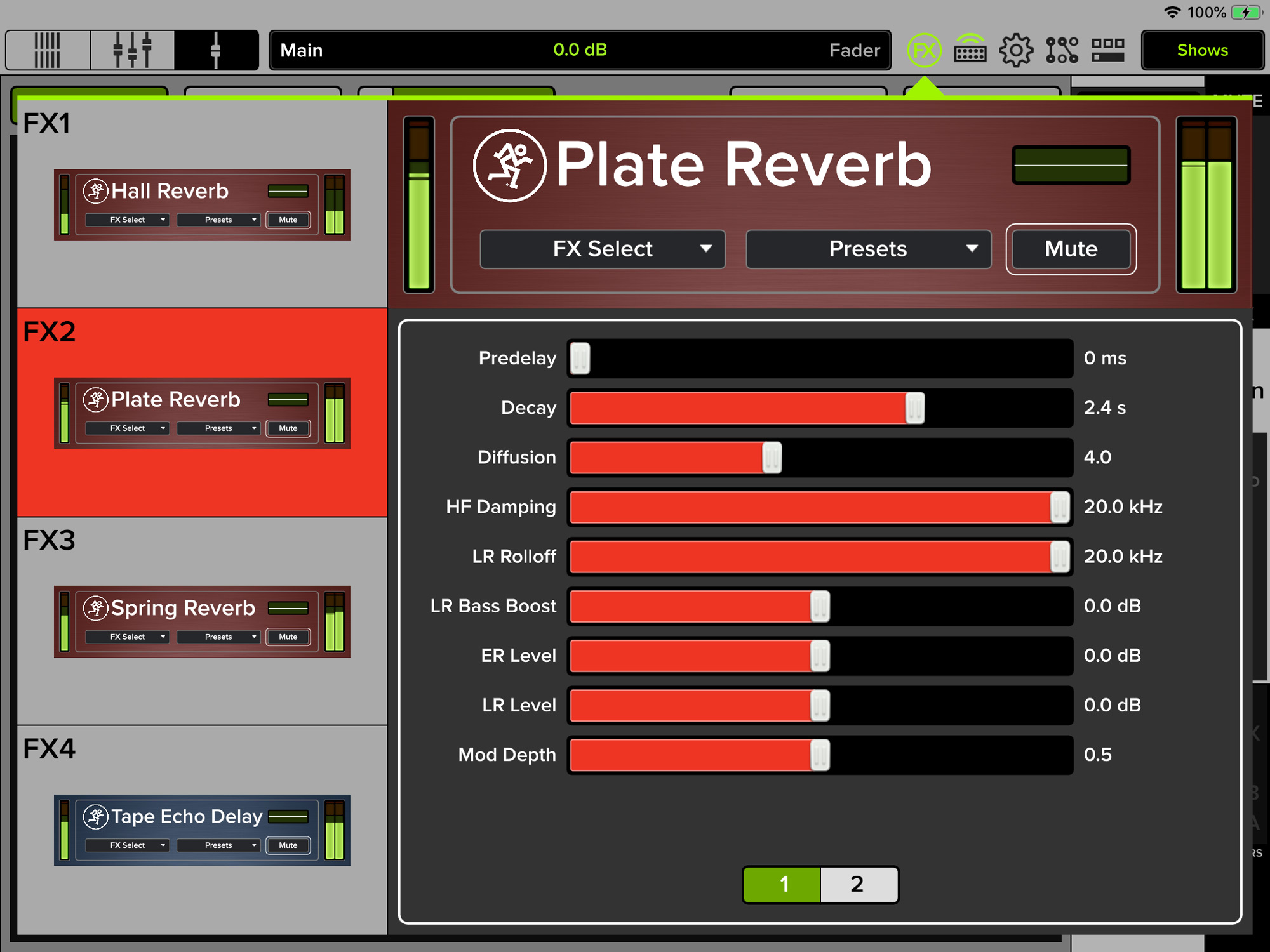
Task: Click the Decay slider handle
Action: click(x=915, y=407)
